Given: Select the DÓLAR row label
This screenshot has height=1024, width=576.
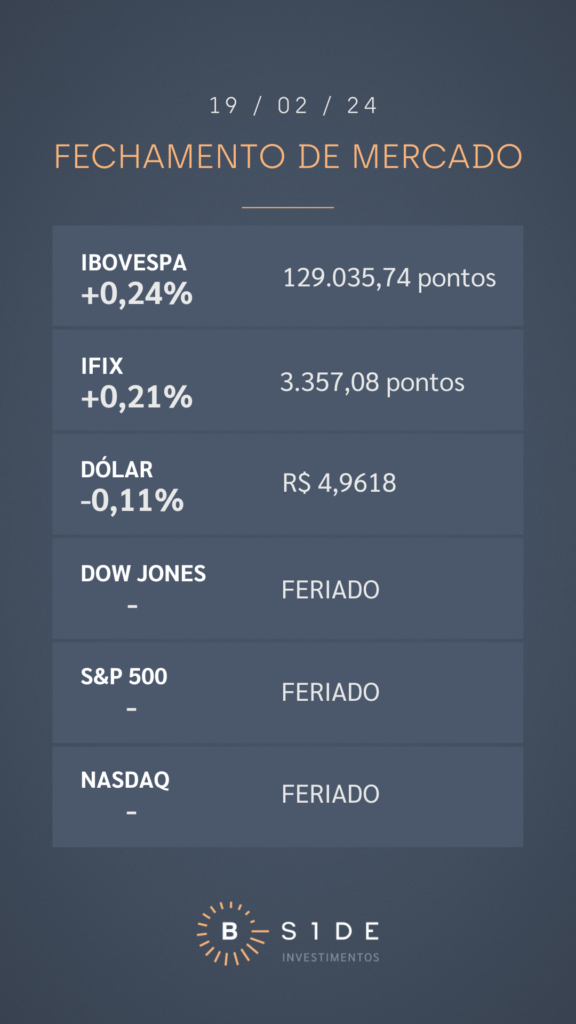Looking at the screenshot, I should [x=117, y=469].
